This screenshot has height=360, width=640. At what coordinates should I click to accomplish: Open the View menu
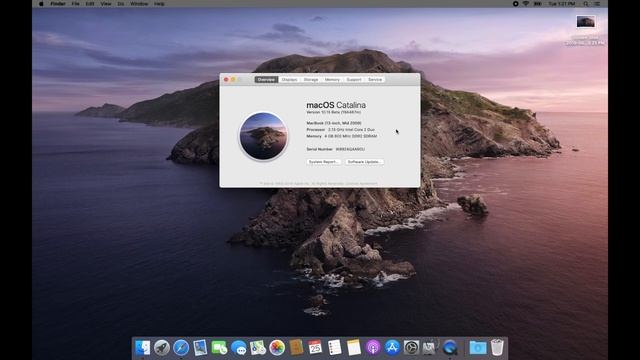click(x=106, y=4)
